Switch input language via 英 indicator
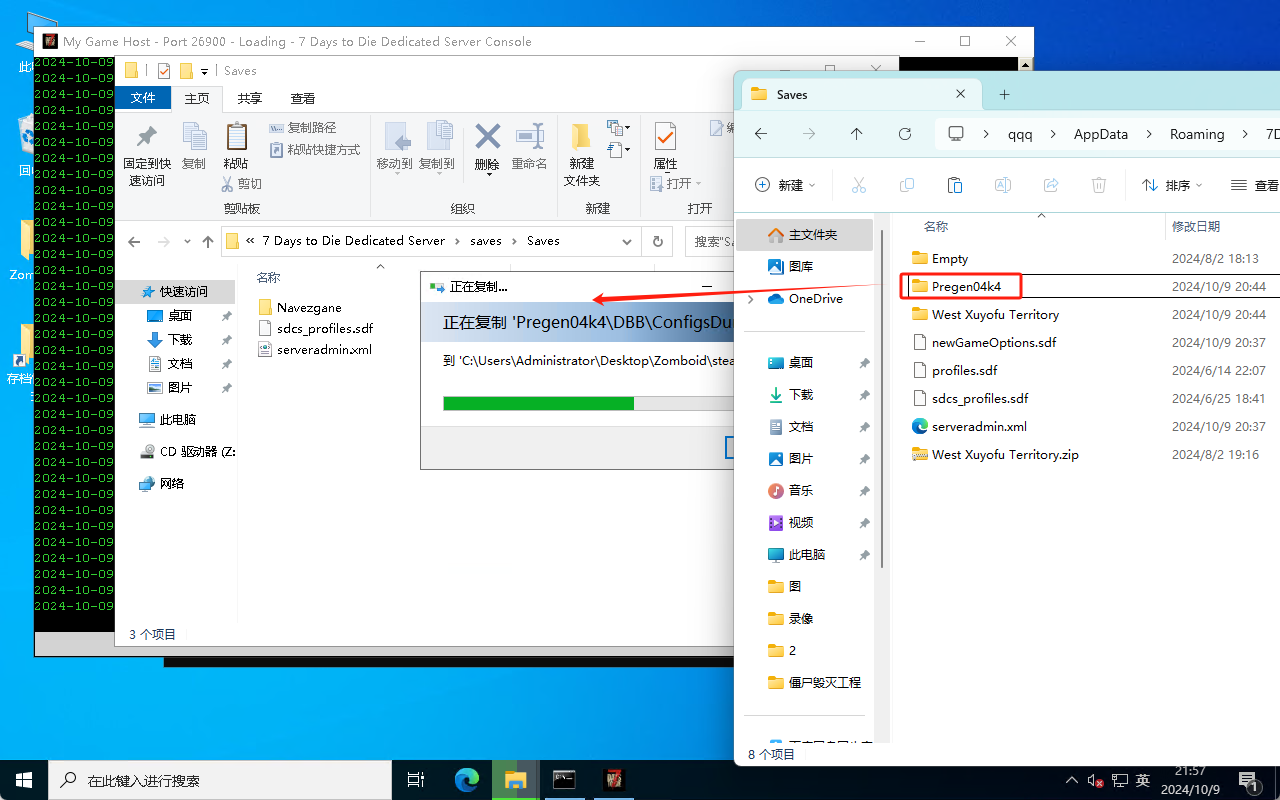Viewport: 1280px width, 800px height. [1143, 781]
